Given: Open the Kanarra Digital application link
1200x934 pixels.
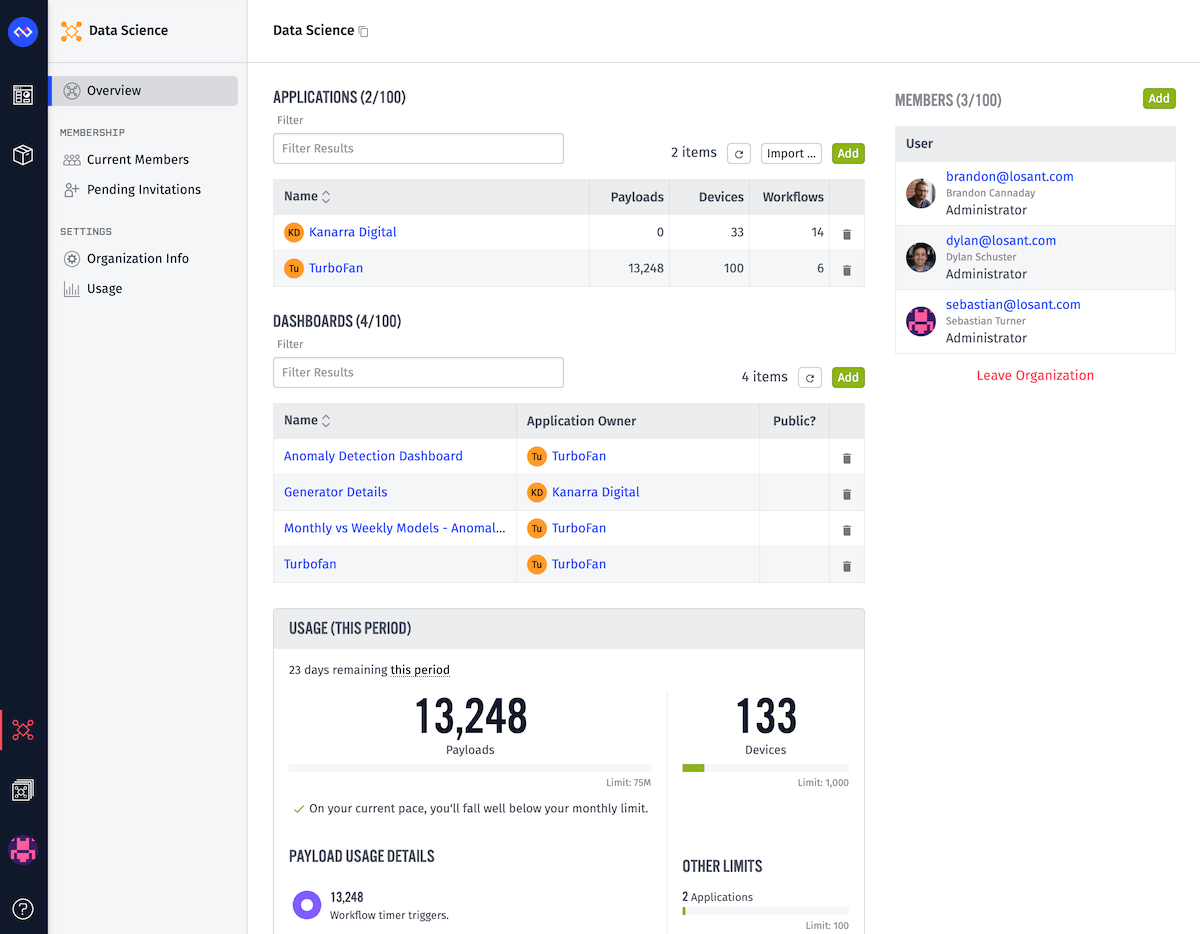Looking at the screenshot, I should tap(353, 232).
